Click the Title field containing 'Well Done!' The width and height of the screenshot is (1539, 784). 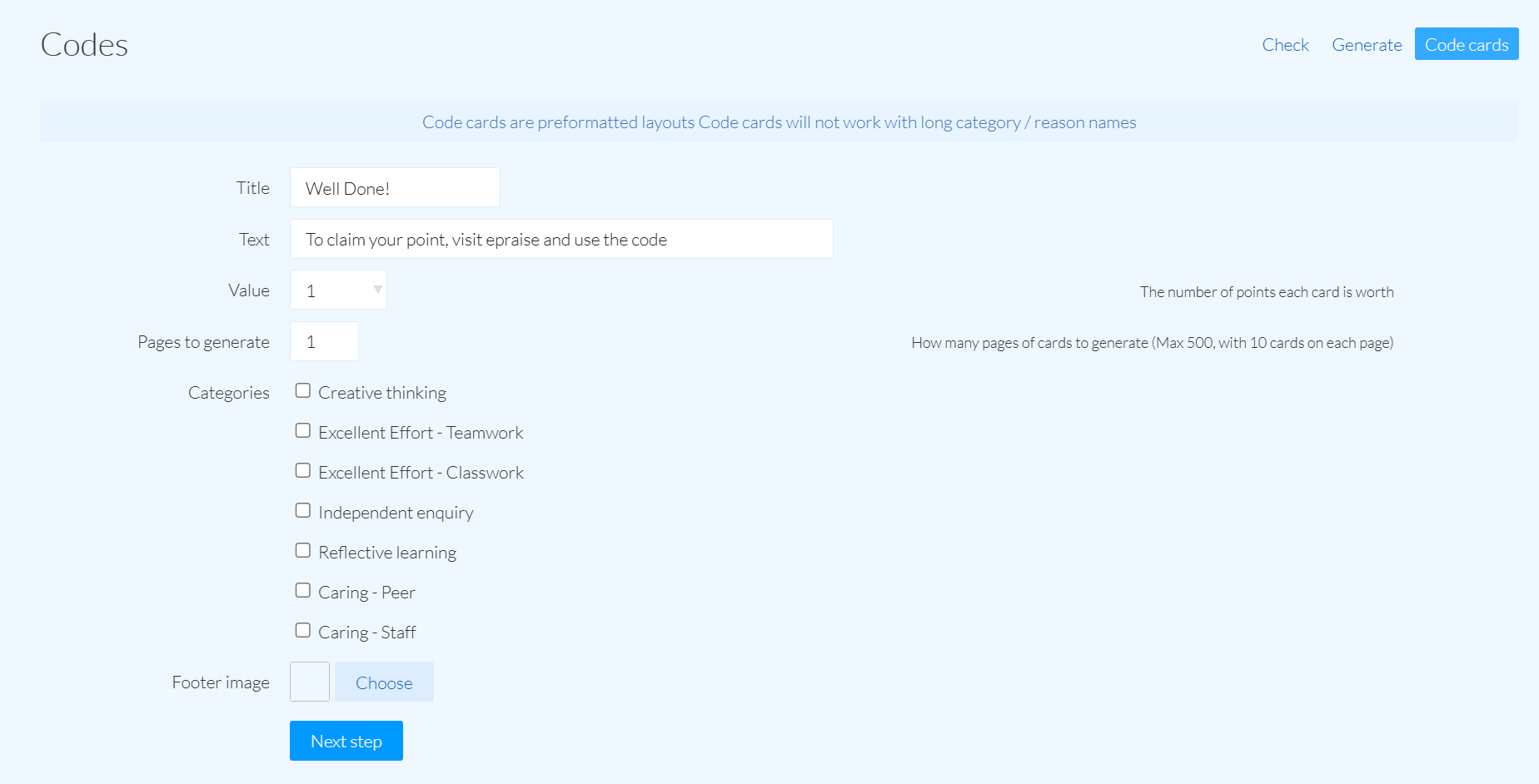point(395,188)
